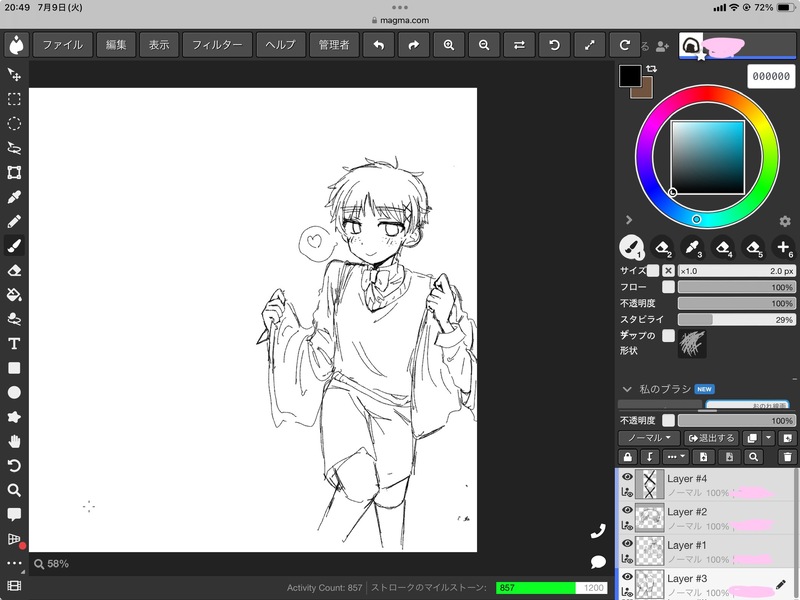Hide Layer #1 with its eye icon
Image resolution: width=800 pixels, height=600 pixels.
pyautogui.click(x=627, y=543)
